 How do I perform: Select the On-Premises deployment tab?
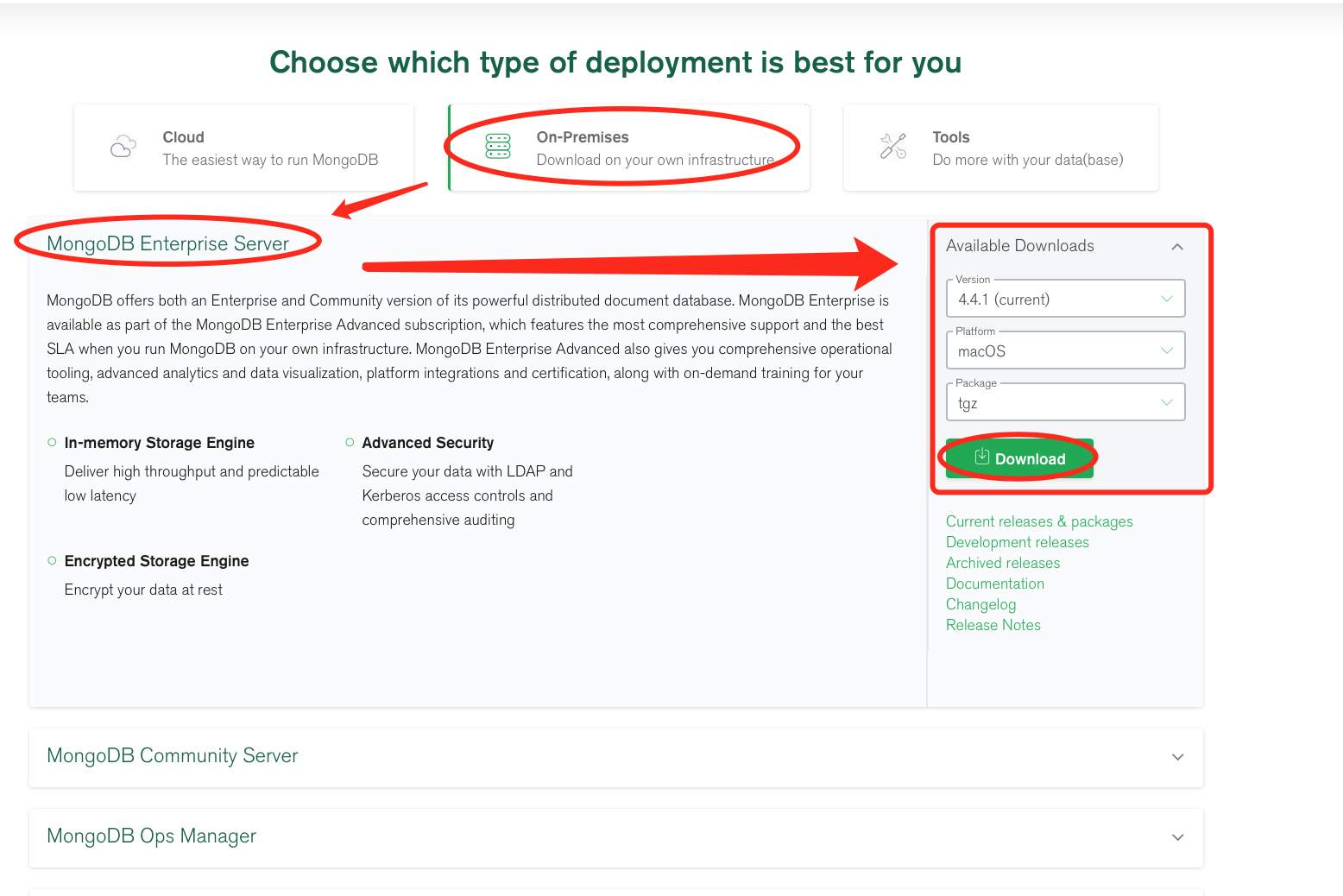click(629, 148)
